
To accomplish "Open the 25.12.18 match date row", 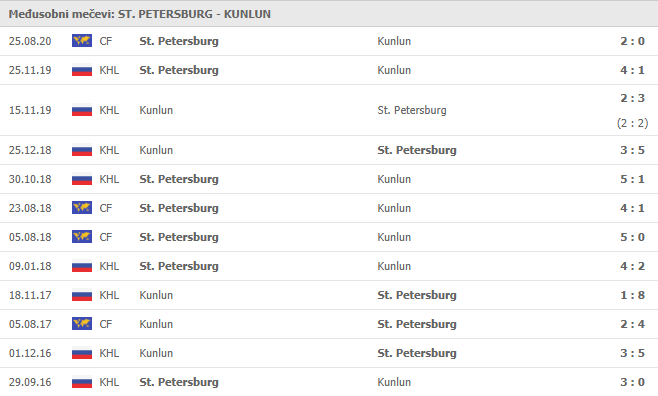I will (x=329, y=150).
